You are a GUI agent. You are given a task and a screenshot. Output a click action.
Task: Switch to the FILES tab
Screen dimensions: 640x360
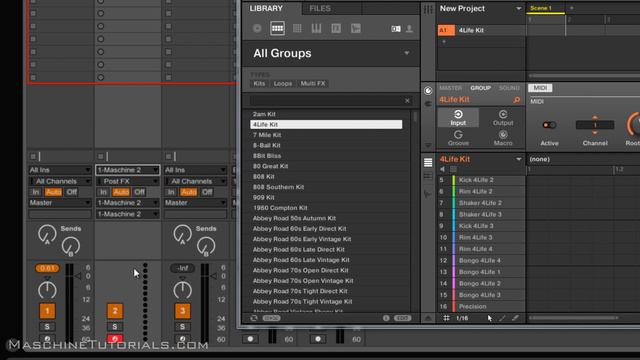pos(320,9)
